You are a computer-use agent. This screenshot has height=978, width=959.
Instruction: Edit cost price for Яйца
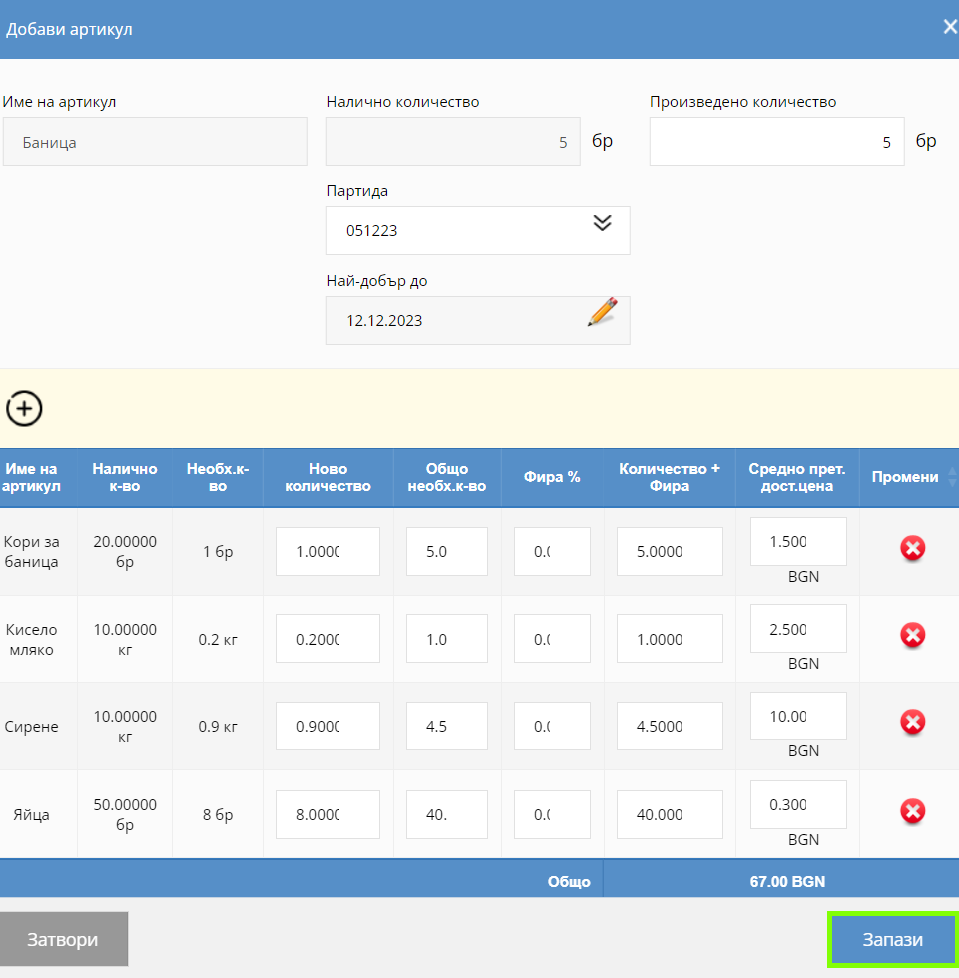(798, 805)
